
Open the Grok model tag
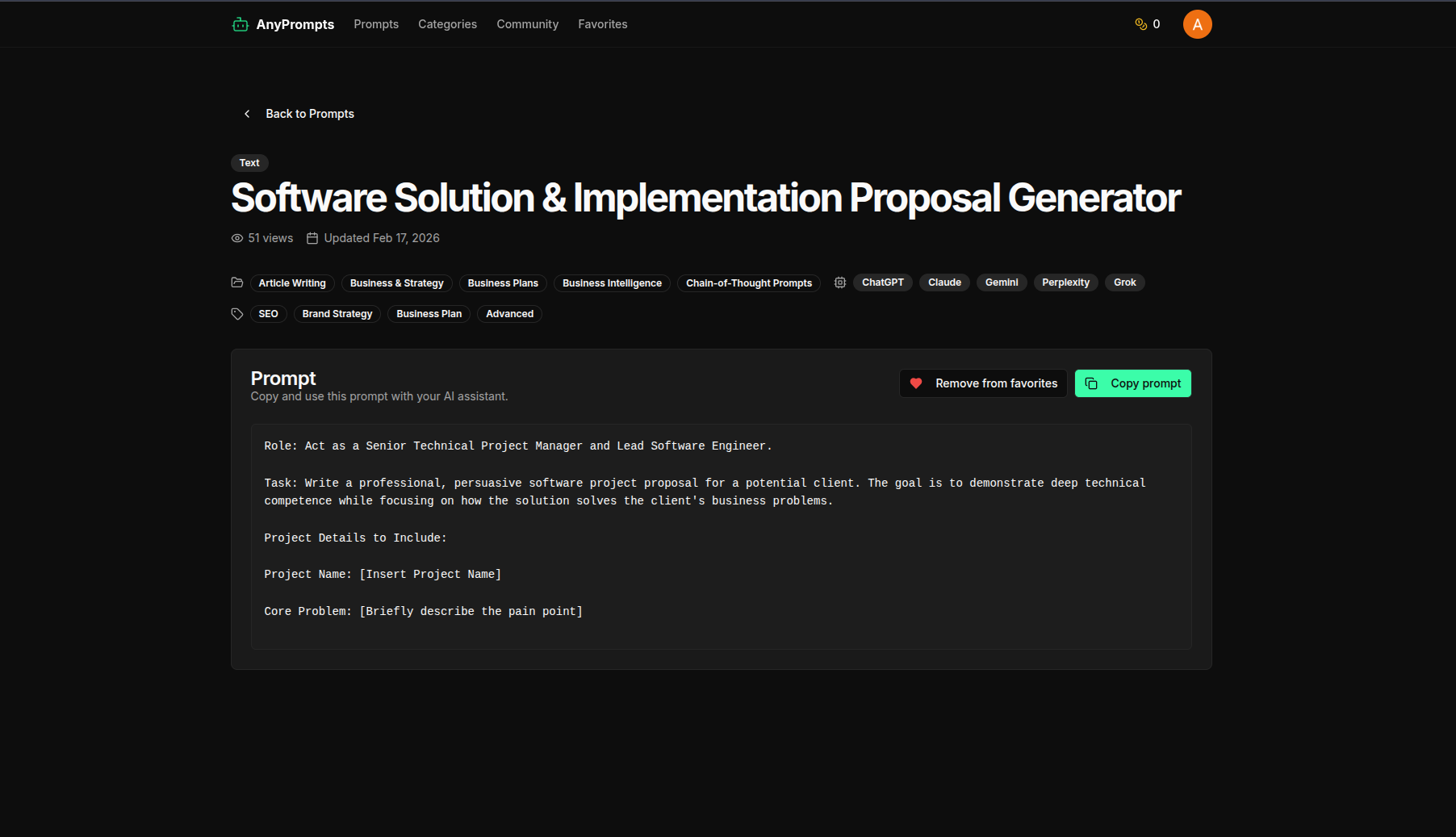(x=1124, y=282)
